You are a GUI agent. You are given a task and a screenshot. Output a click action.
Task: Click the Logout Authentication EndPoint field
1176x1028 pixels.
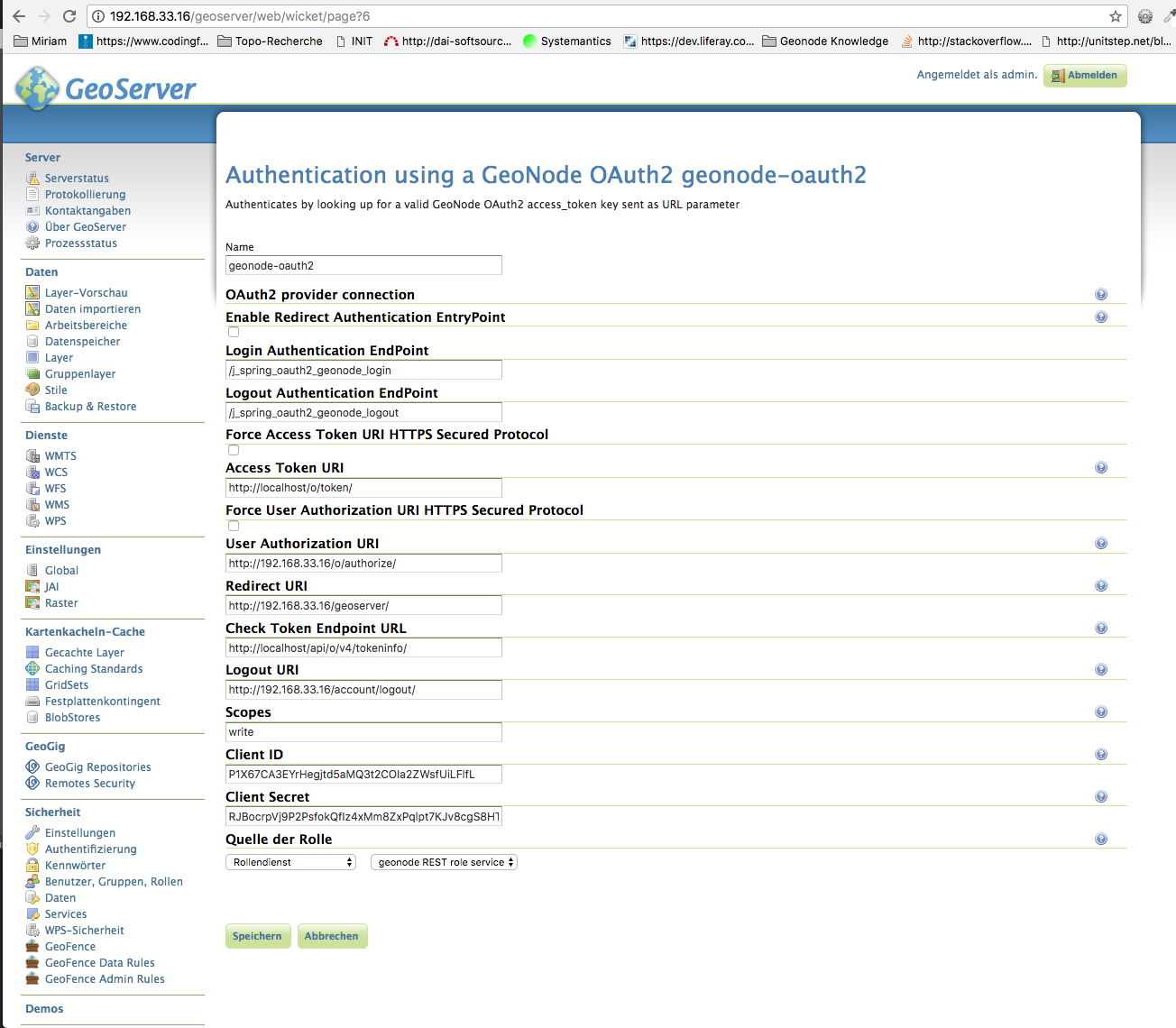coord(363,412)
